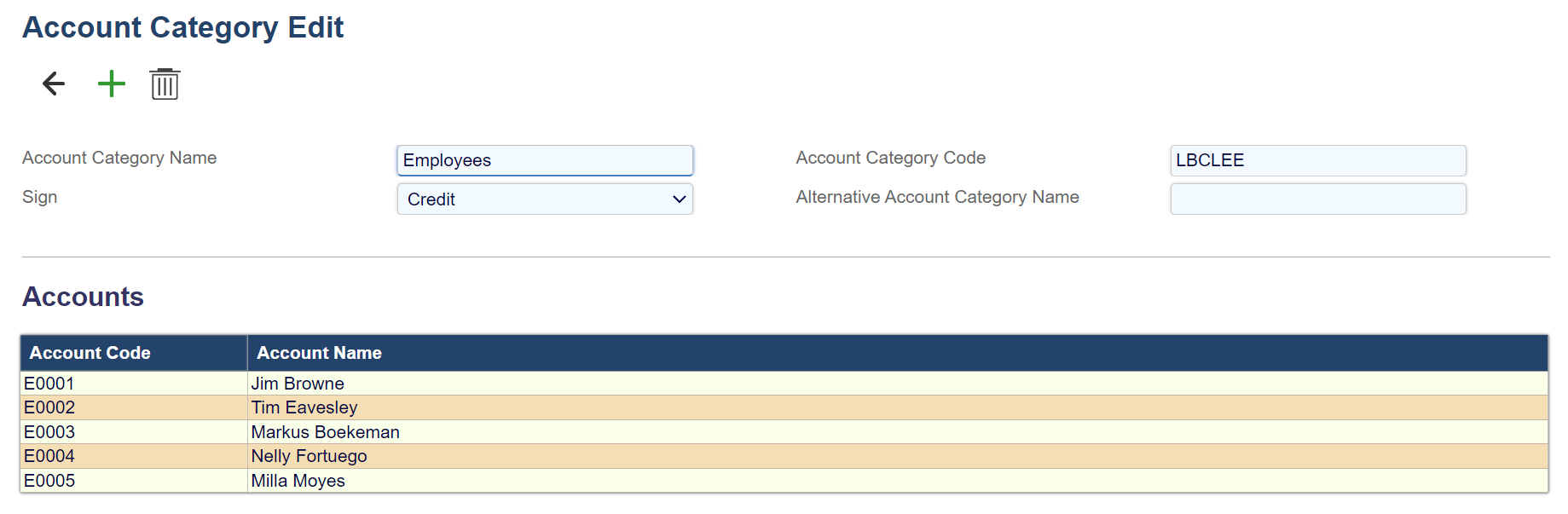
Task: Click the Account Name column header
Action: pos(320,353)
